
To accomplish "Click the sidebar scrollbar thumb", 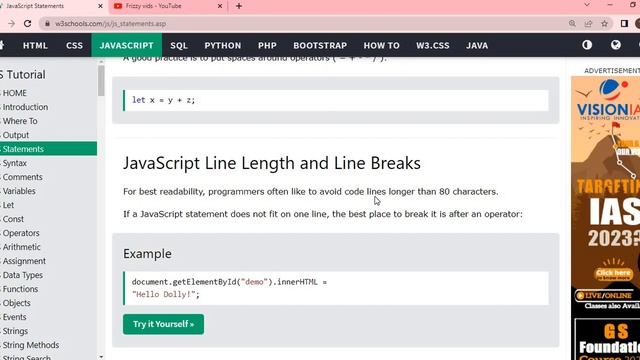I will (x=101, y=81).
